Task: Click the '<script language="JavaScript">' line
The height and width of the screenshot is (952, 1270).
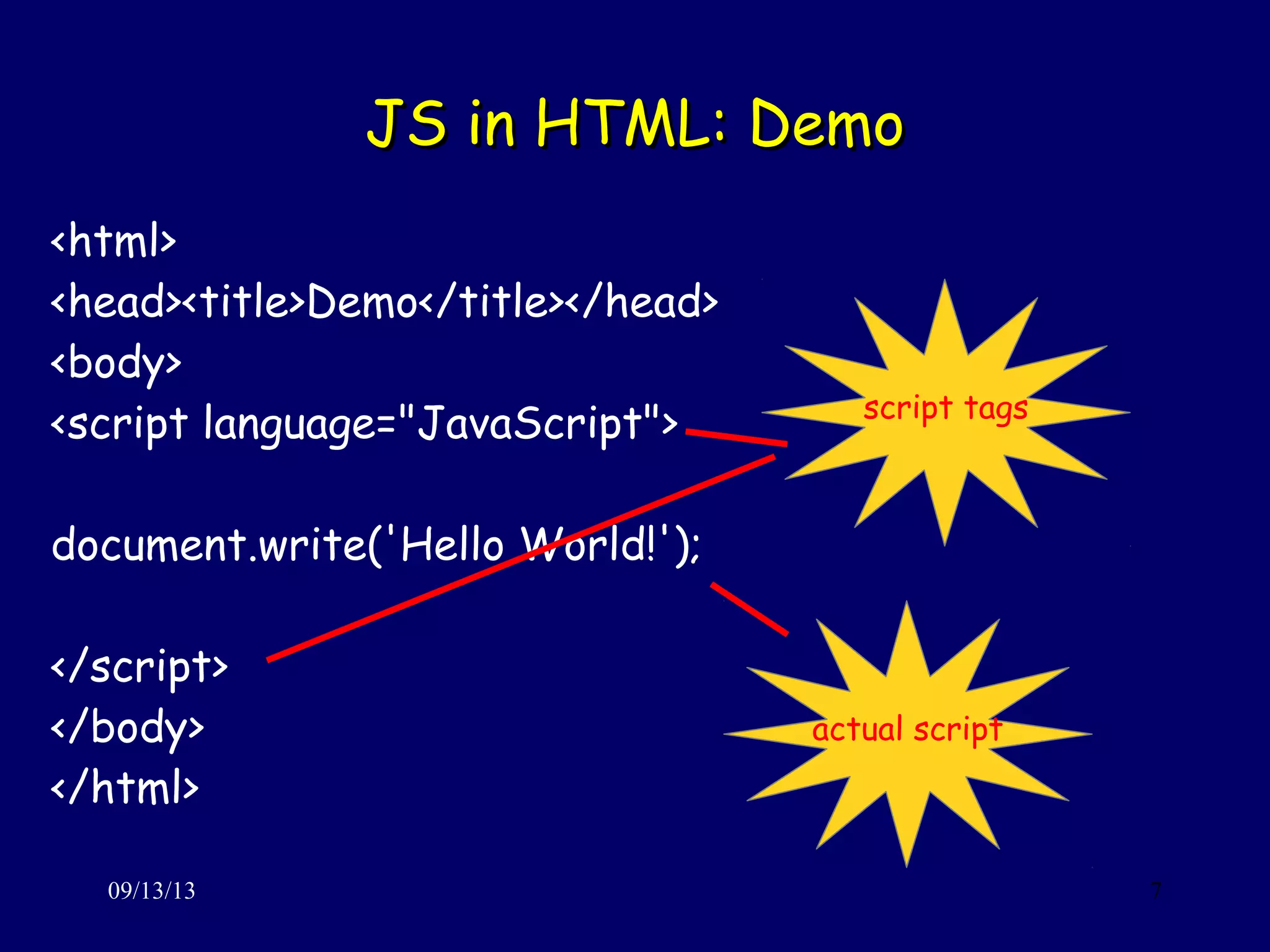Action: point(364,424)
